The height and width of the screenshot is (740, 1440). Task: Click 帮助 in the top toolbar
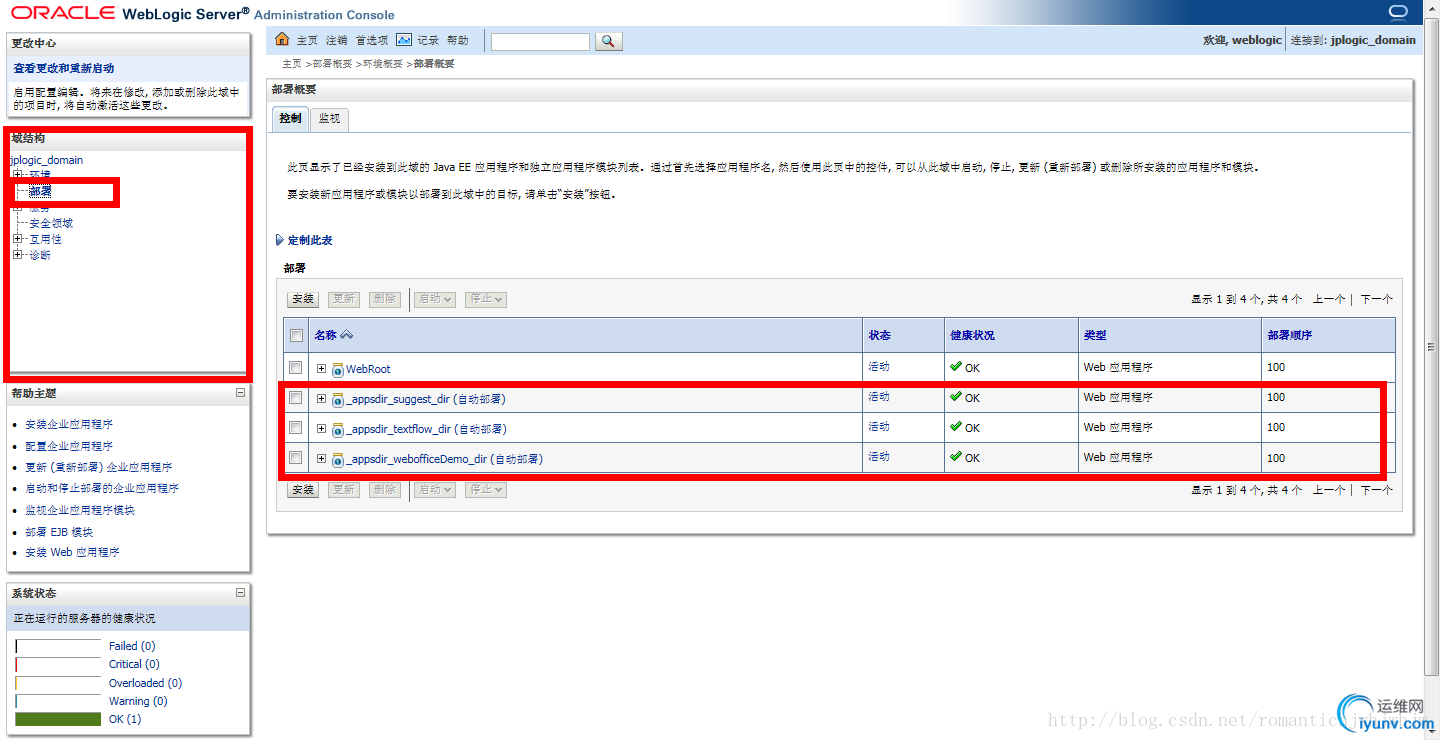[x=457, y=41]
